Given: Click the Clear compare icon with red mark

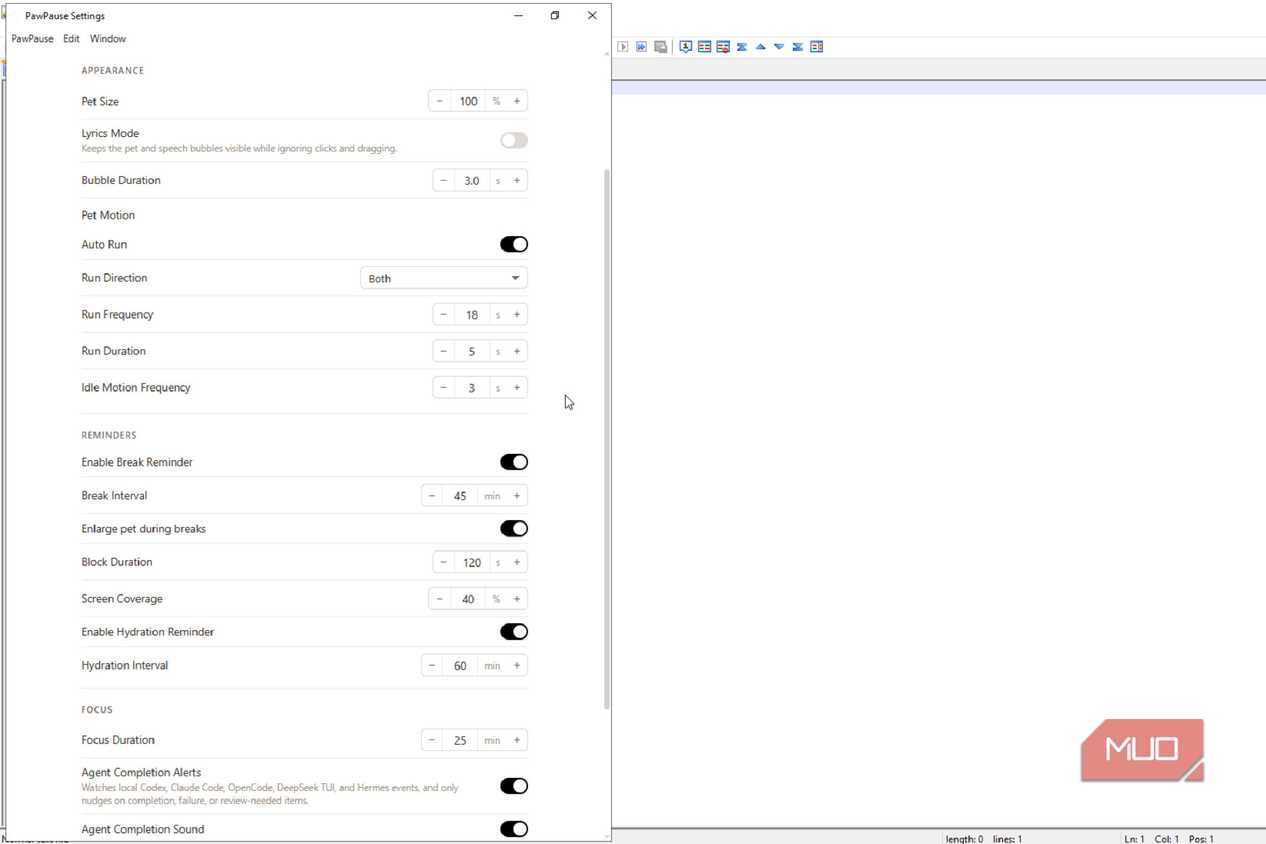Looking at the screenshot, I should (723, 47).
